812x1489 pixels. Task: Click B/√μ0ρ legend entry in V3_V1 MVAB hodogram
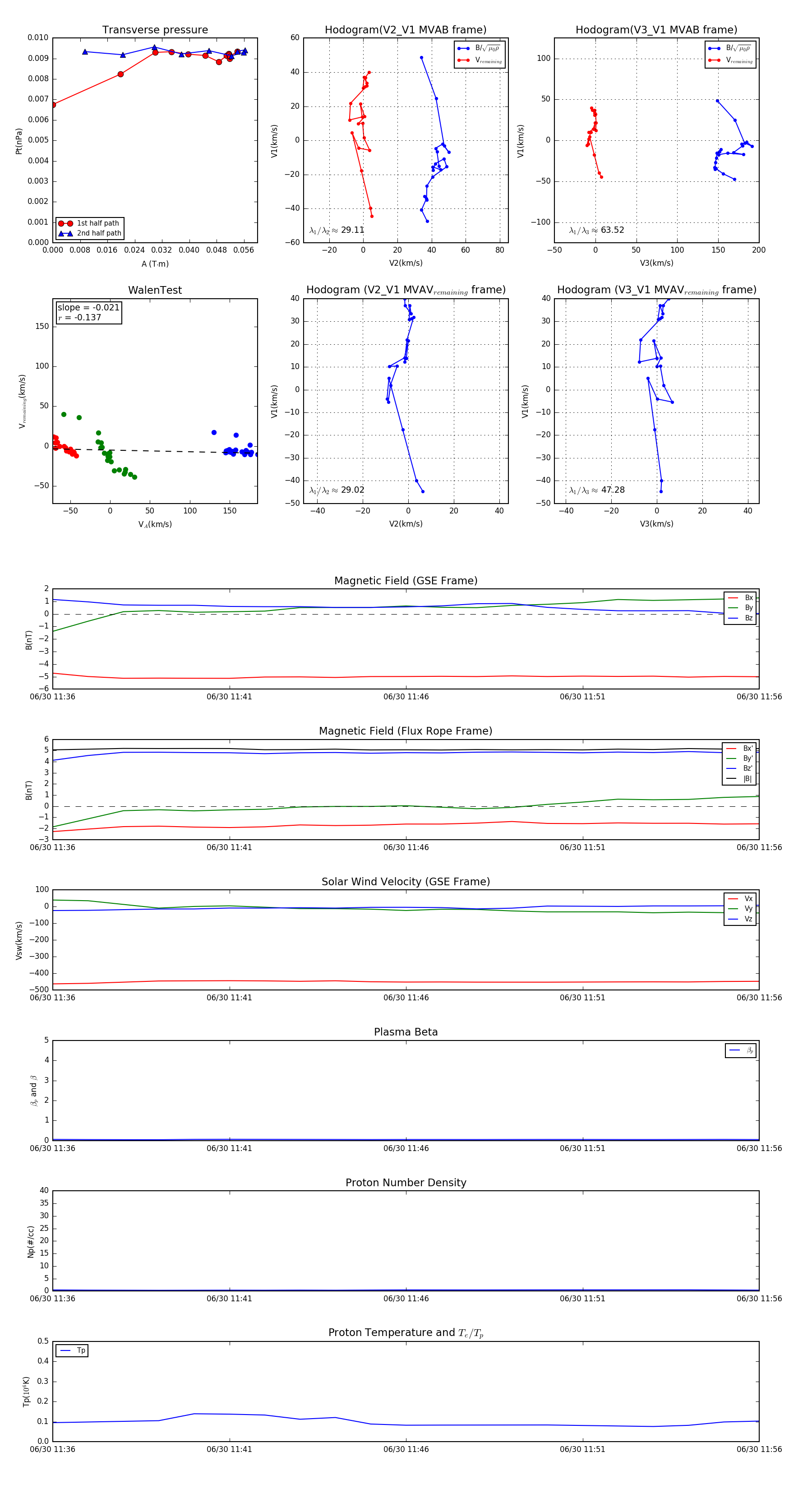[x=730, y=49]
